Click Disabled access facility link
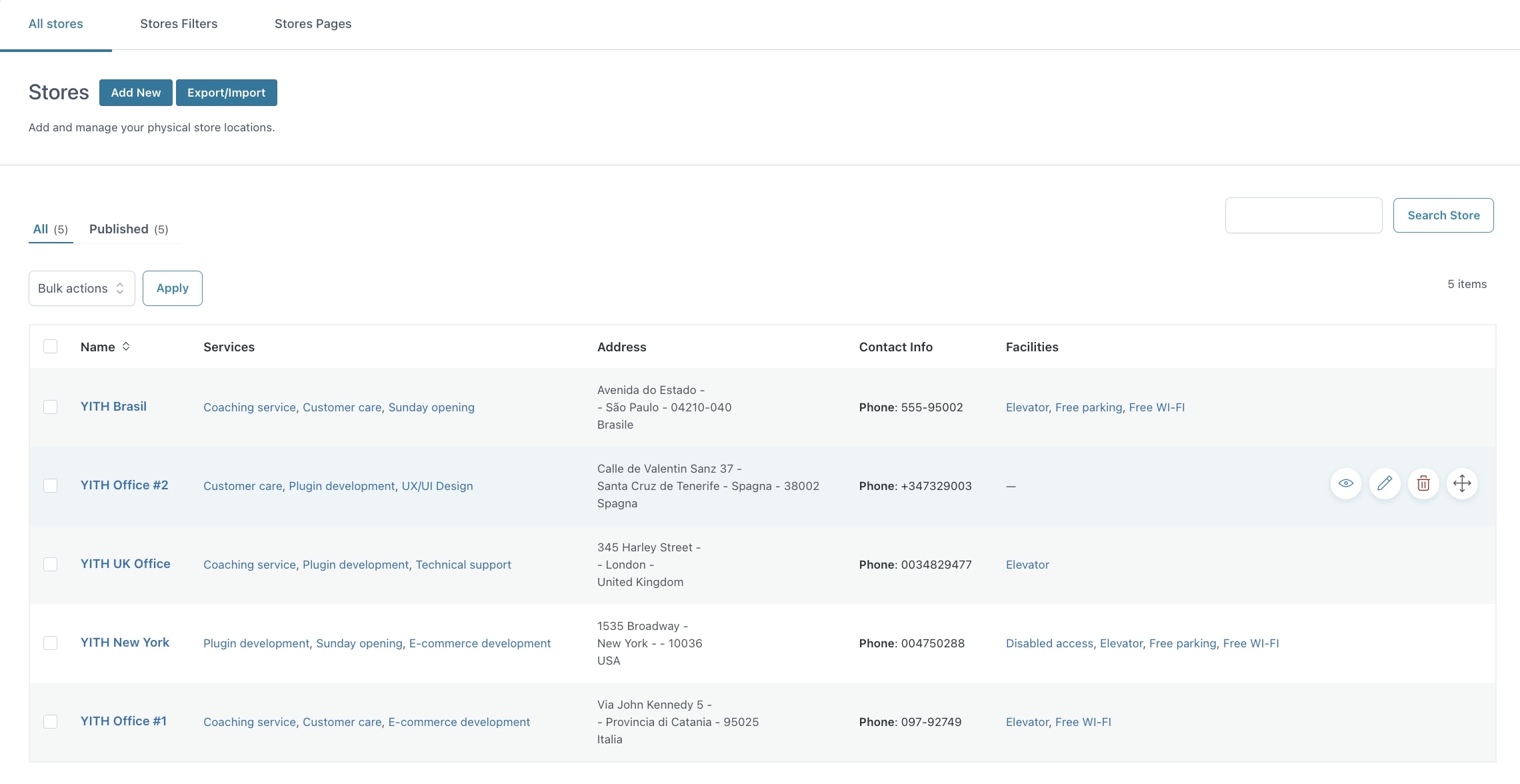This screenshot has height=784, width=1520. point(1049,643)
